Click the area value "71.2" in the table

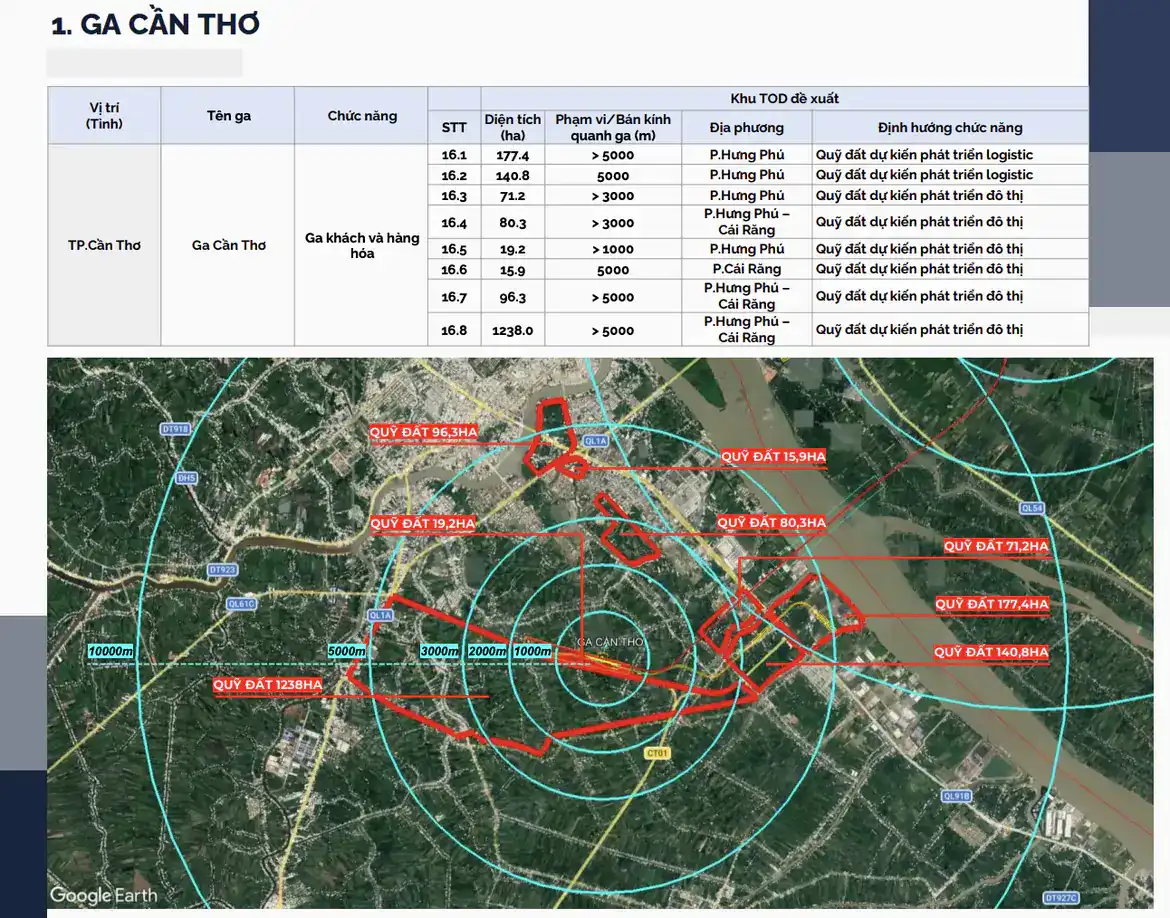513,196
